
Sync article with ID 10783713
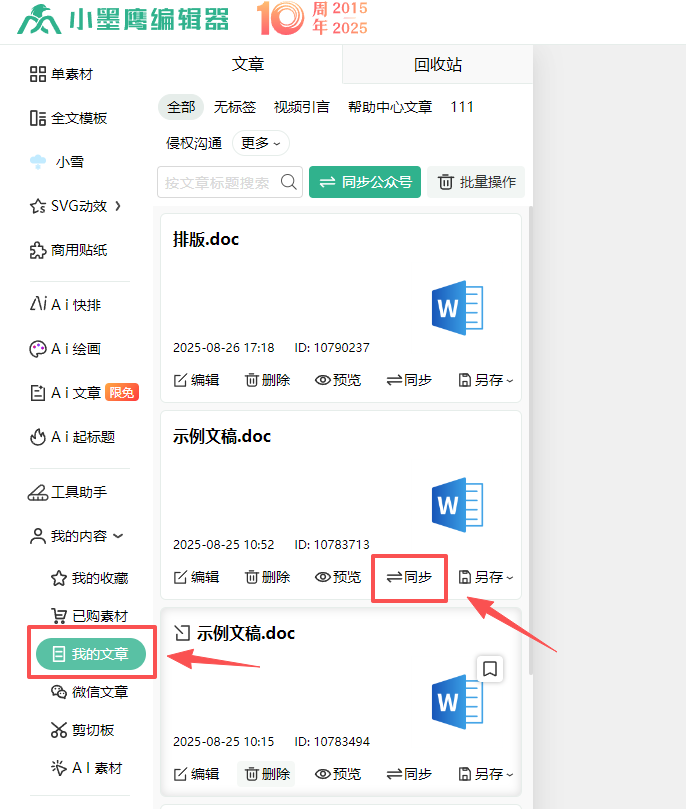[409, 577]
